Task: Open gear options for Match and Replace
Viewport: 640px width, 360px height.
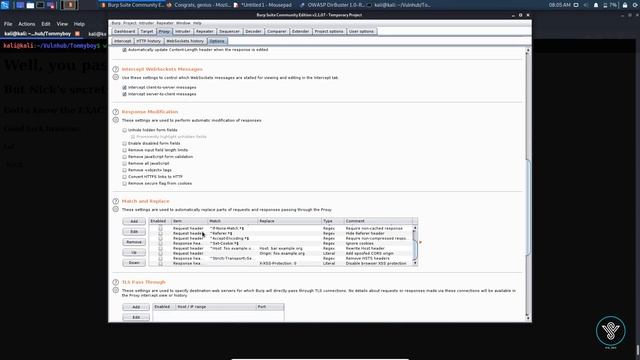Action: 116,209
